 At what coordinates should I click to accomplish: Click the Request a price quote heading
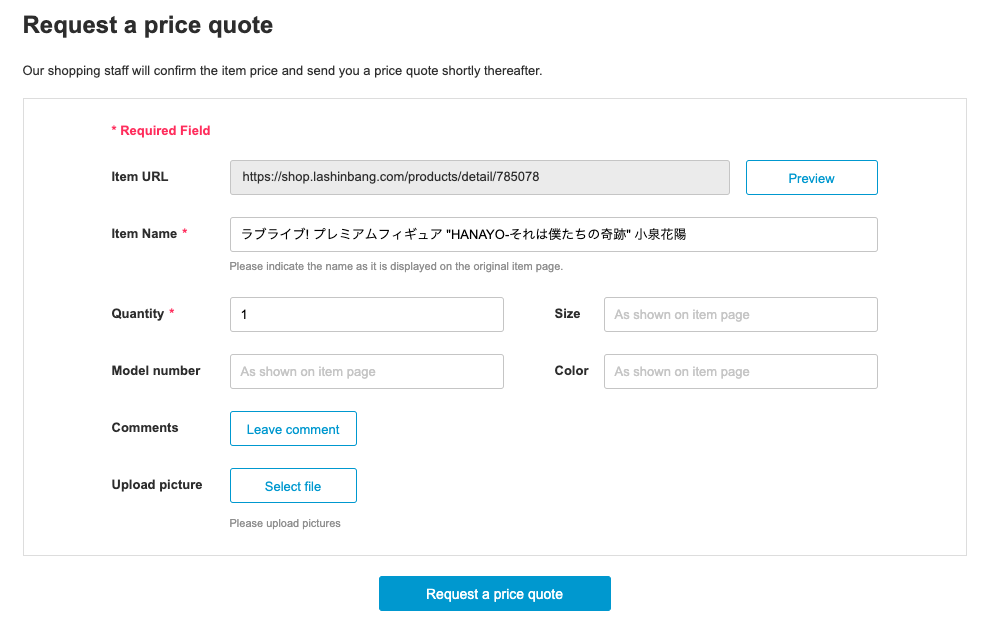[x=148, y=25]
